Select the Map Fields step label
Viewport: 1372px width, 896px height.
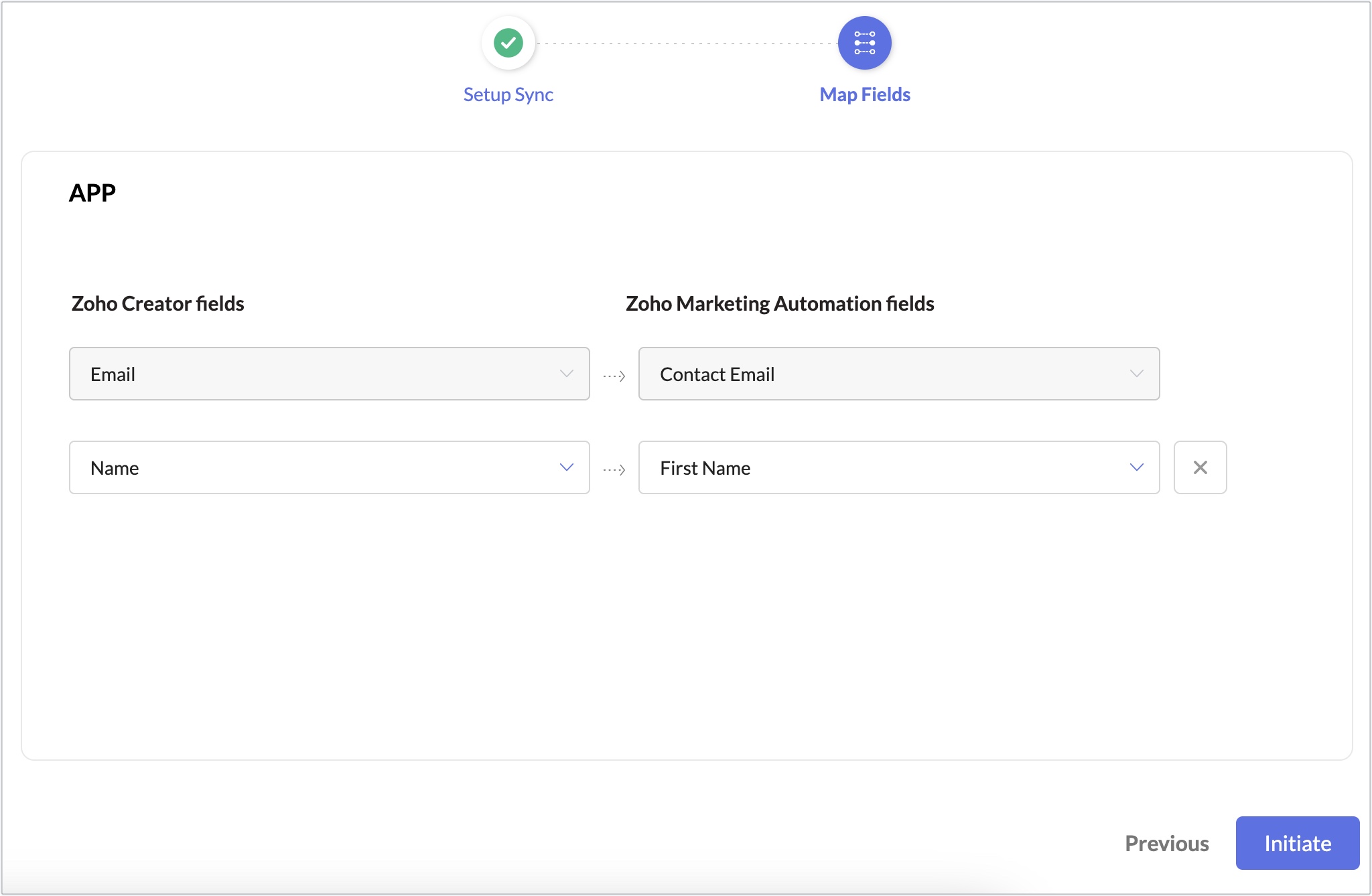click(x=865, y=94)
